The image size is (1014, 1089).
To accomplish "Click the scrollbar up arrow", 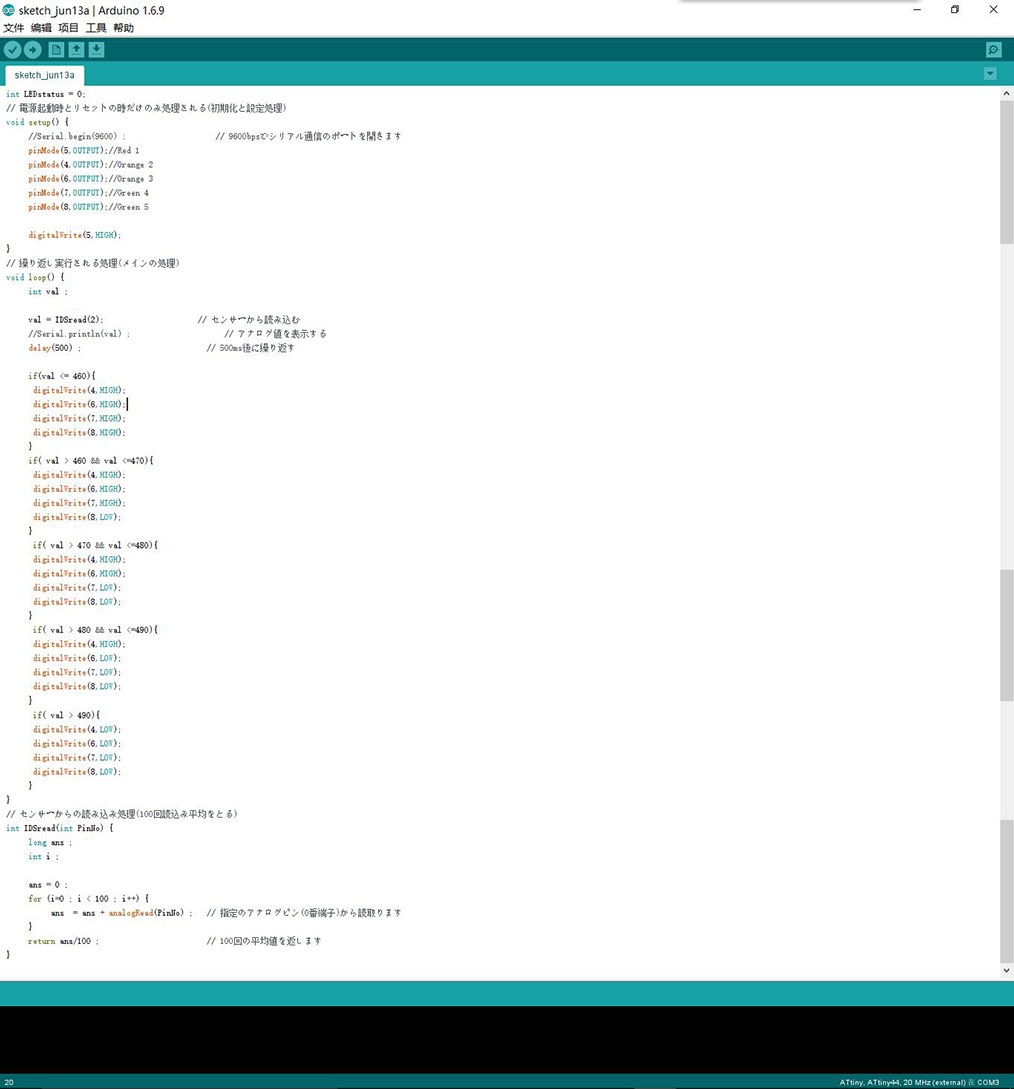I will [x=1006, y=93].
